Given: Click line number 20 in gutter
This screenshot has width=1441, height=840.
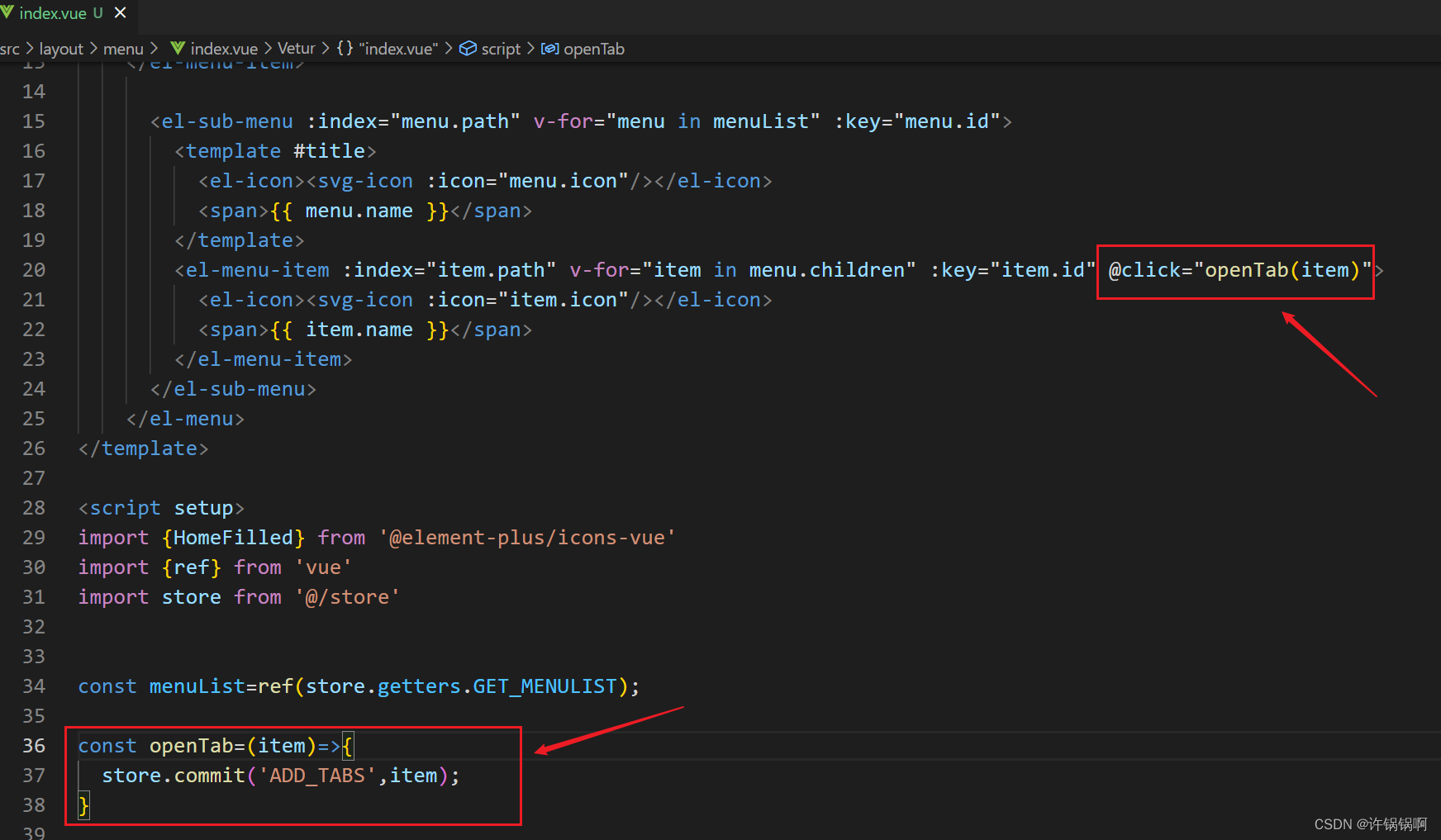Looking at the screenshot, I should (34, 270).
